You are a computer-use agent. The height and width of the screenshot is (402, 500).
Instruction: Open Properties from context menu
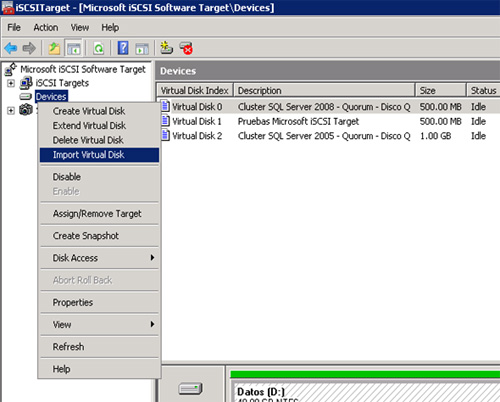[99, 302]
